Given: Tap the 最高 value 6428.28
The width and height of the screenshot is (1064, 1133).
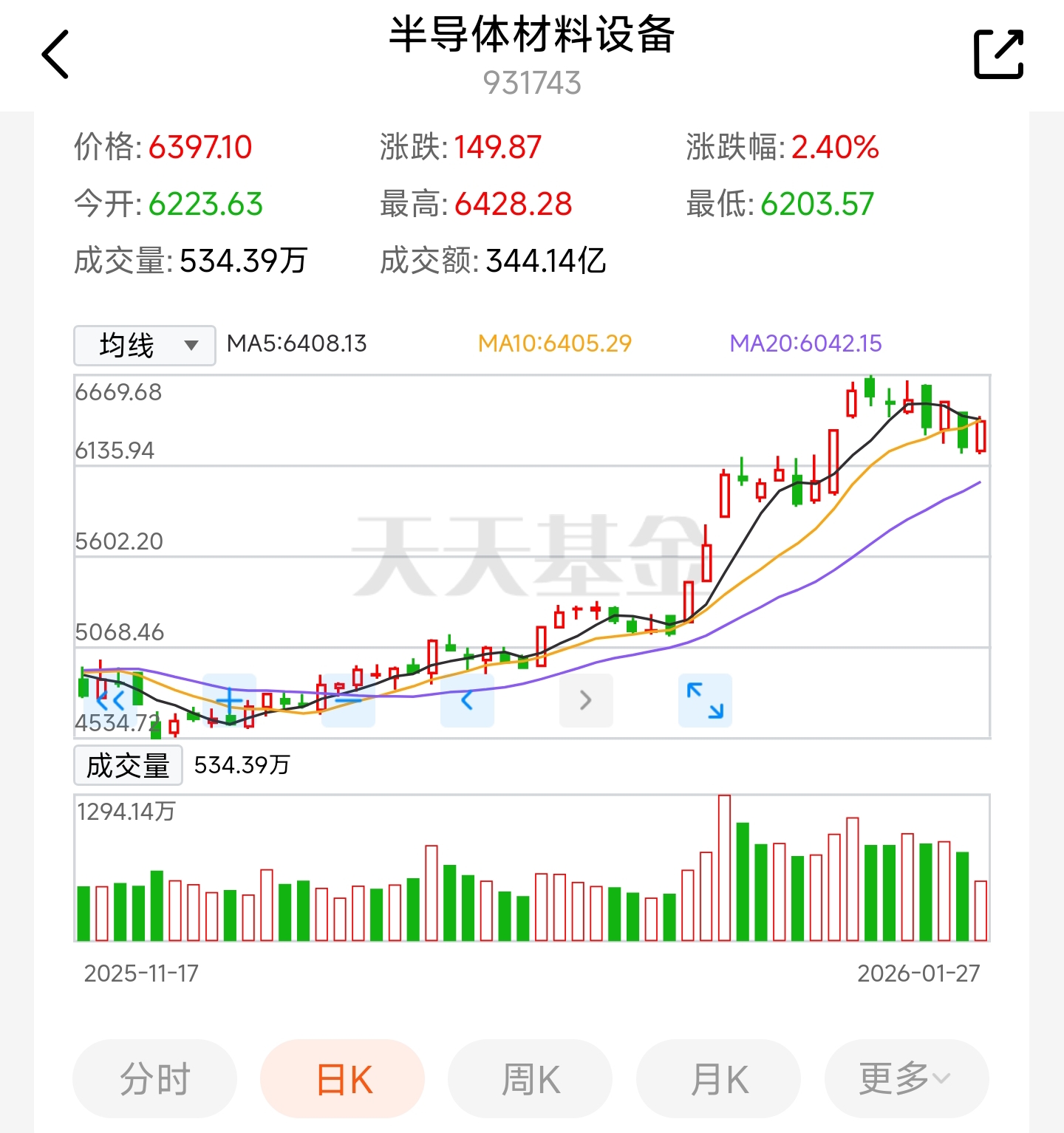Looking at the screenshot, I should pyautogui.click(x=514, y=204).
